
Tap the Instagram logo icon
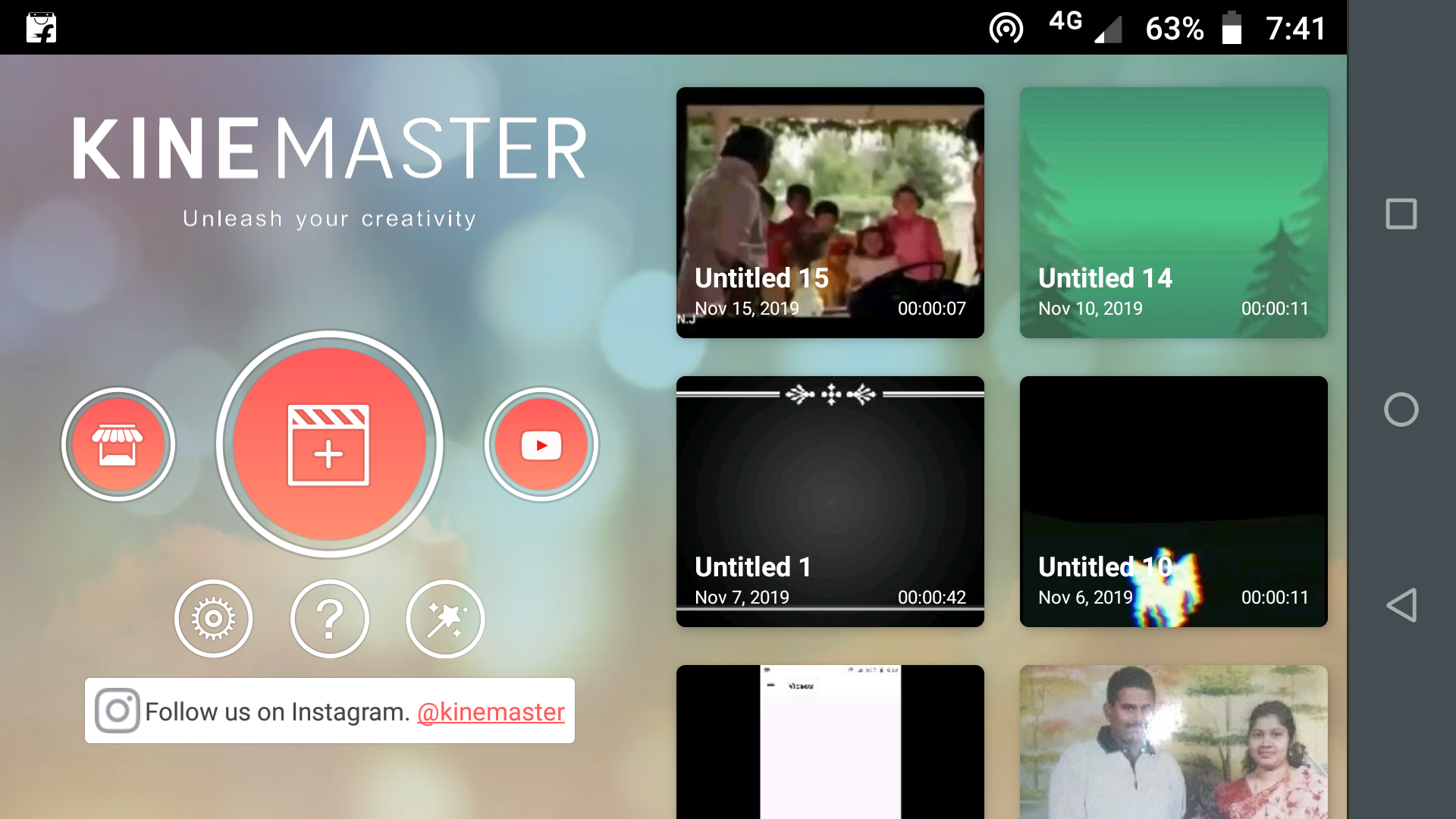coord(117,711)
